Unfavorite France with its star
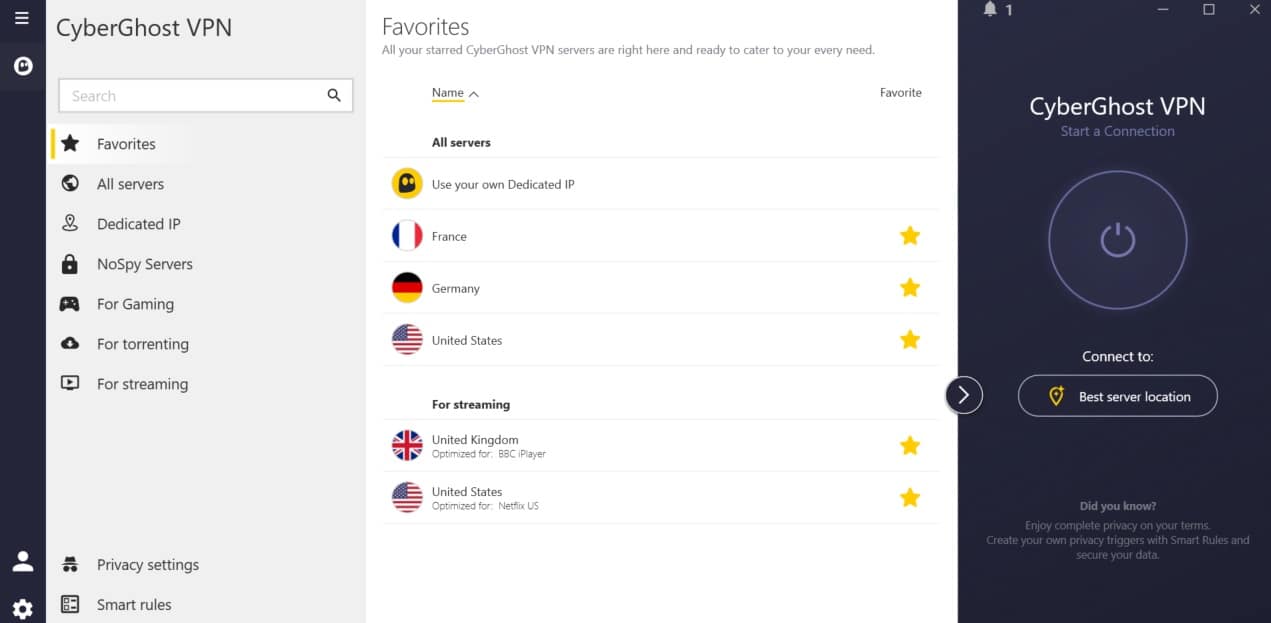 909,236
